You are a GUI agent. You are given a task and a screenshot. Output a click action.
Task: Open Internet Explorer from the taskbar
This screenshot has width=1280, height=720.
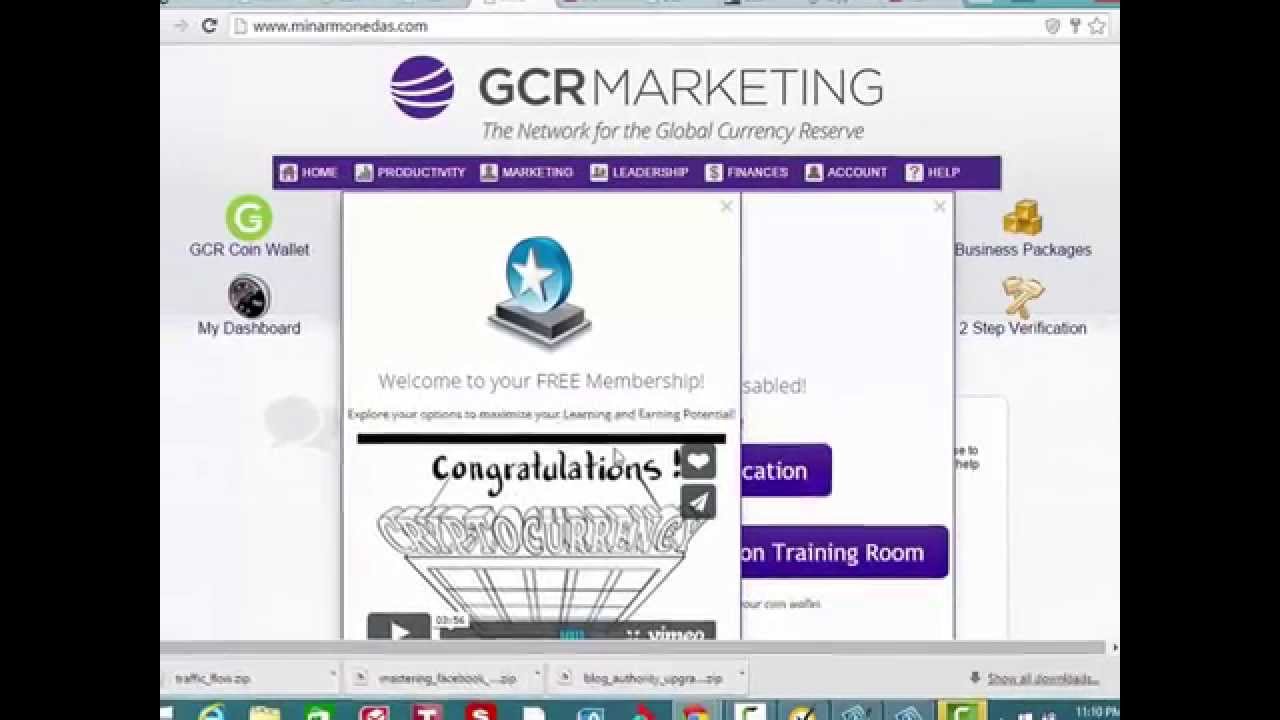(212, 712)
